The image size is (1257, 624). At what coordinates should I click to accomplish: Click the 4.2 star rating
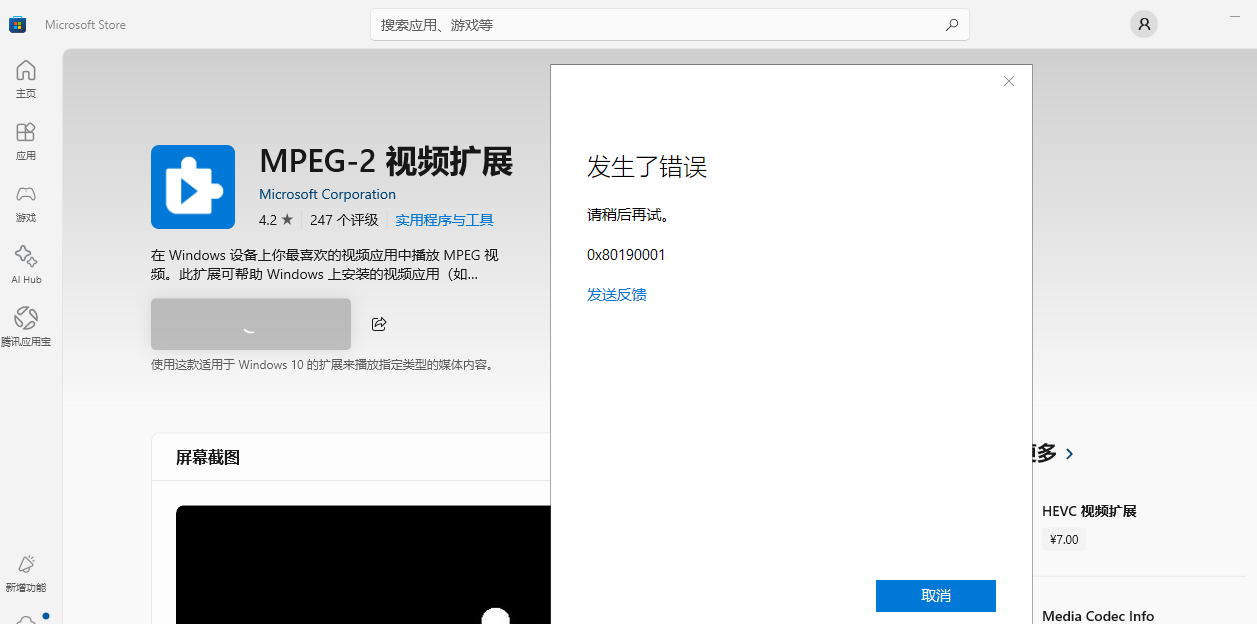(x=276, y=220)
